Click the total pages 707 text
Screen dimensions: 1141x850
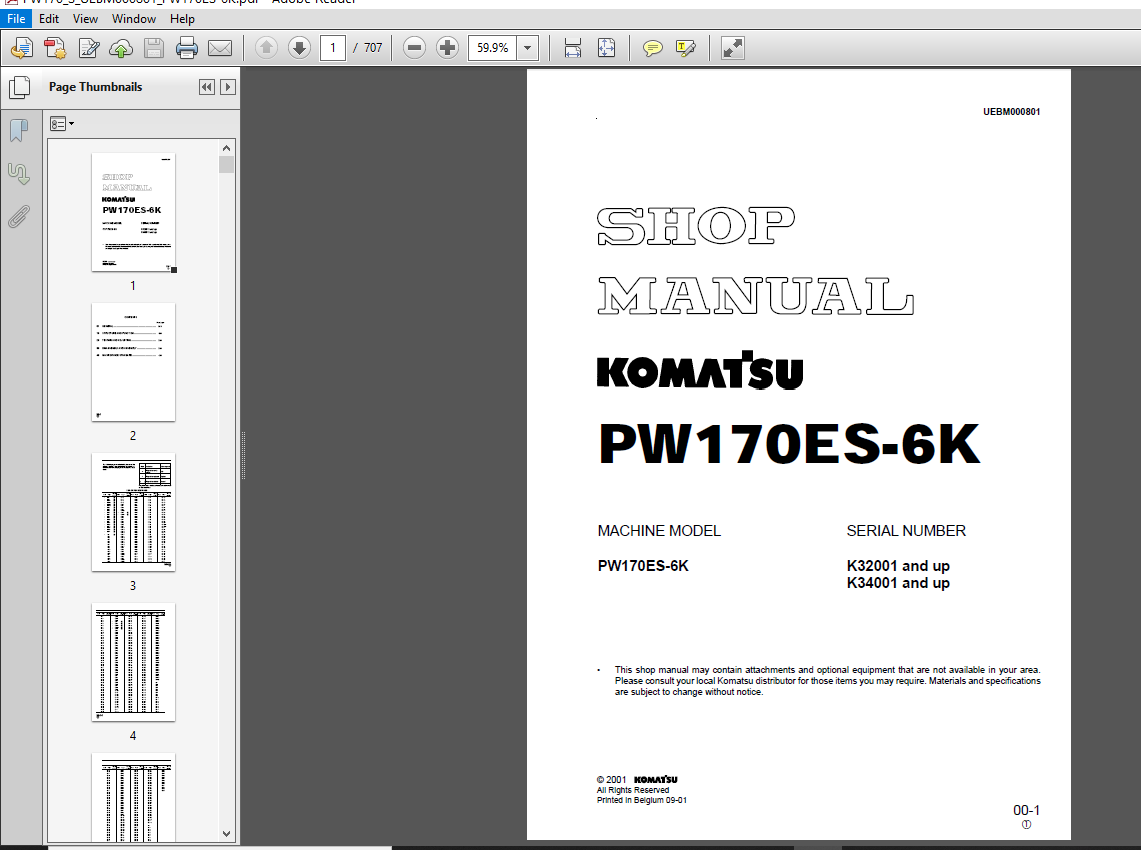[x=373, y=48]
